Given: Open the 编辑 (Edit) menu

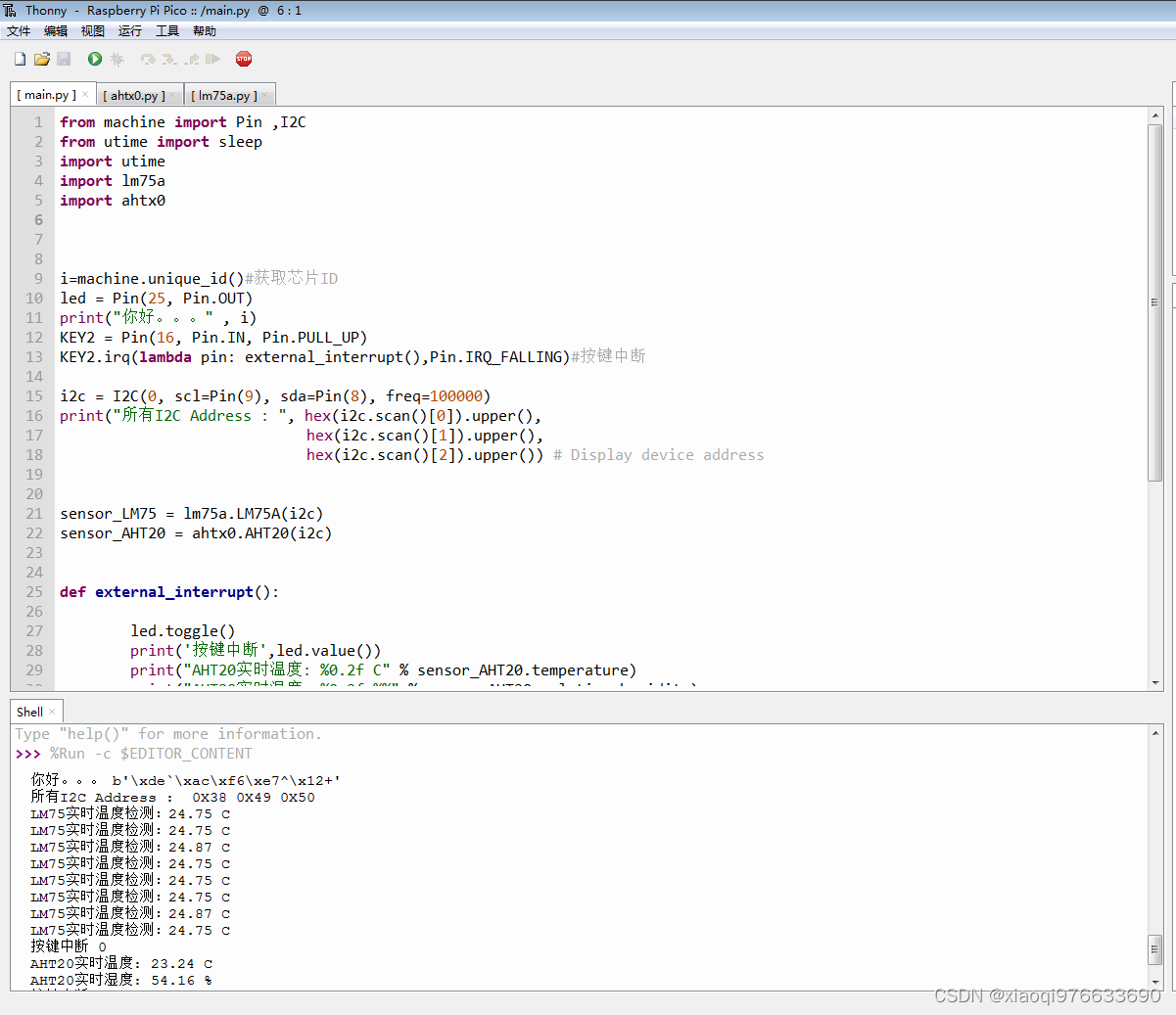Looking at the screenshot, I should coord(56,31).
